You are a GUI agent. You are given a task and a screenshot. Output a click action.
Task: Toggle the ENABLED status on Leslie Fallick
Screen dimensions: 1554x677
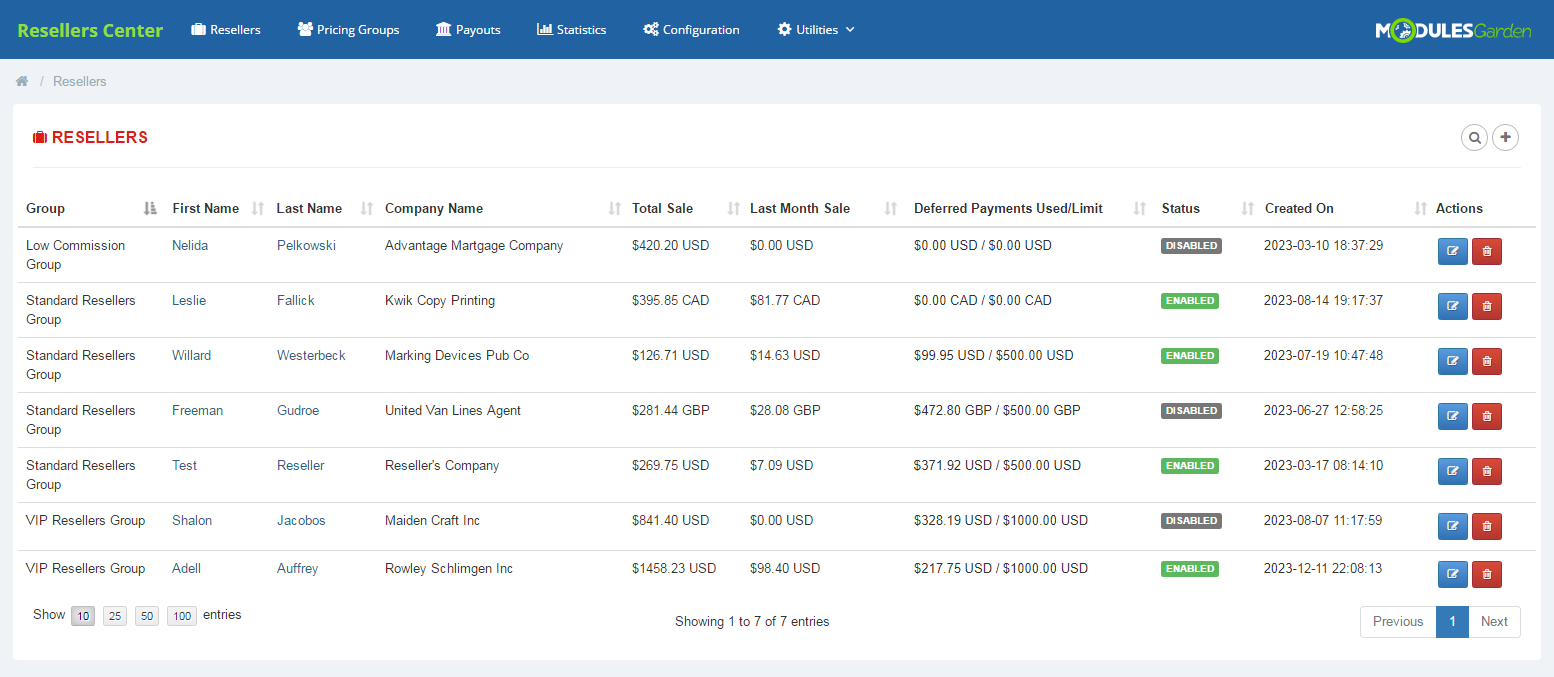(1189, 300)
